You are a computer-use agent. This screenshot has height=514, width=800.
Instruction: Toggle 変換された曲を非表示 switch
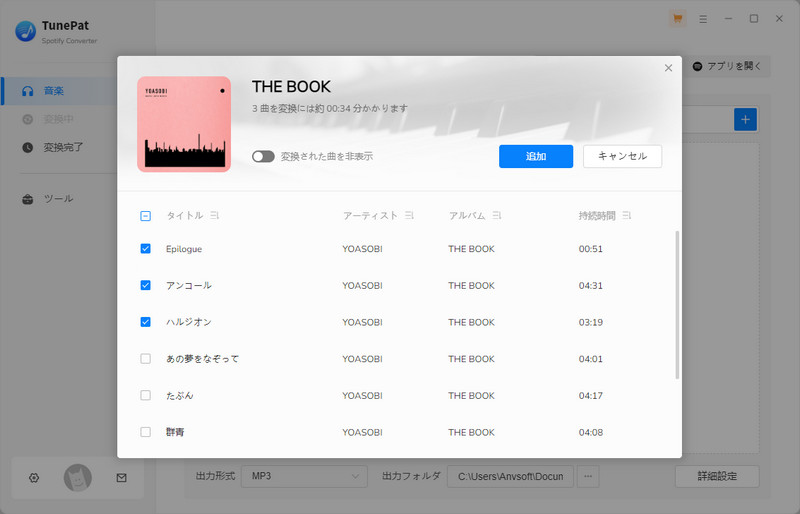(x=263, y=156)
